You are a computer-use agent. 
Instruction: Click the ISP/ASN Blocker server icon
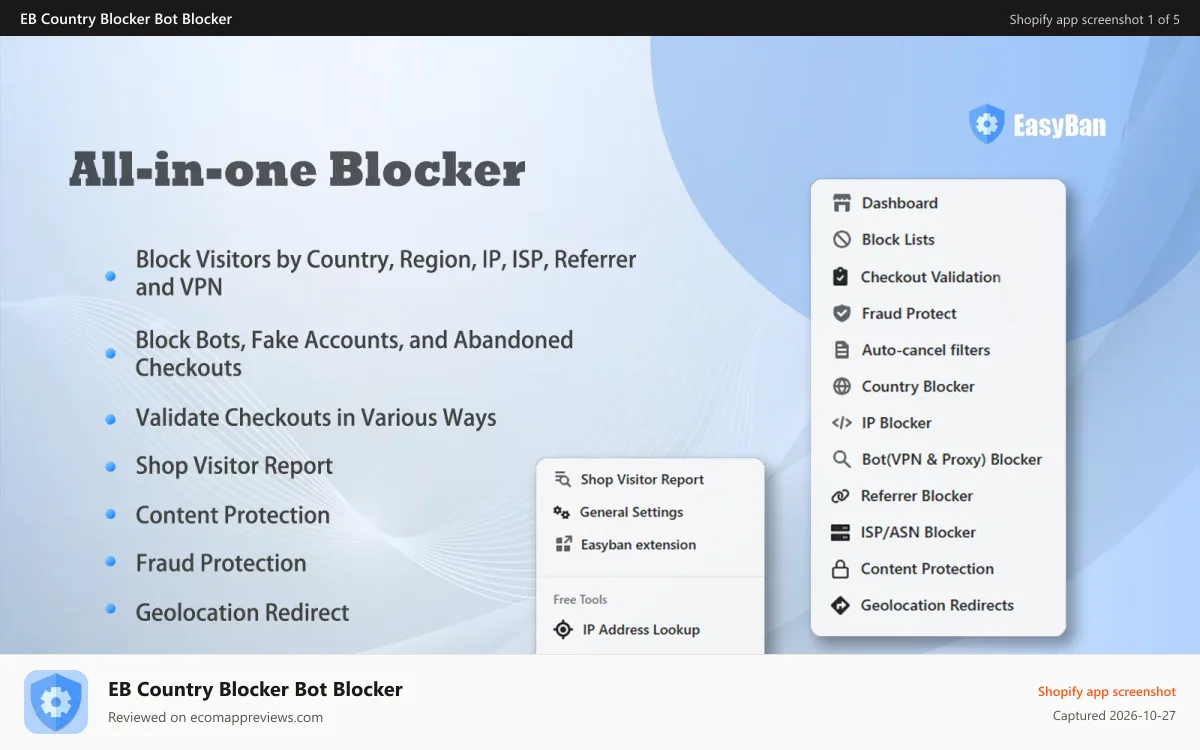pyautogui.click(x=841, y=532)
